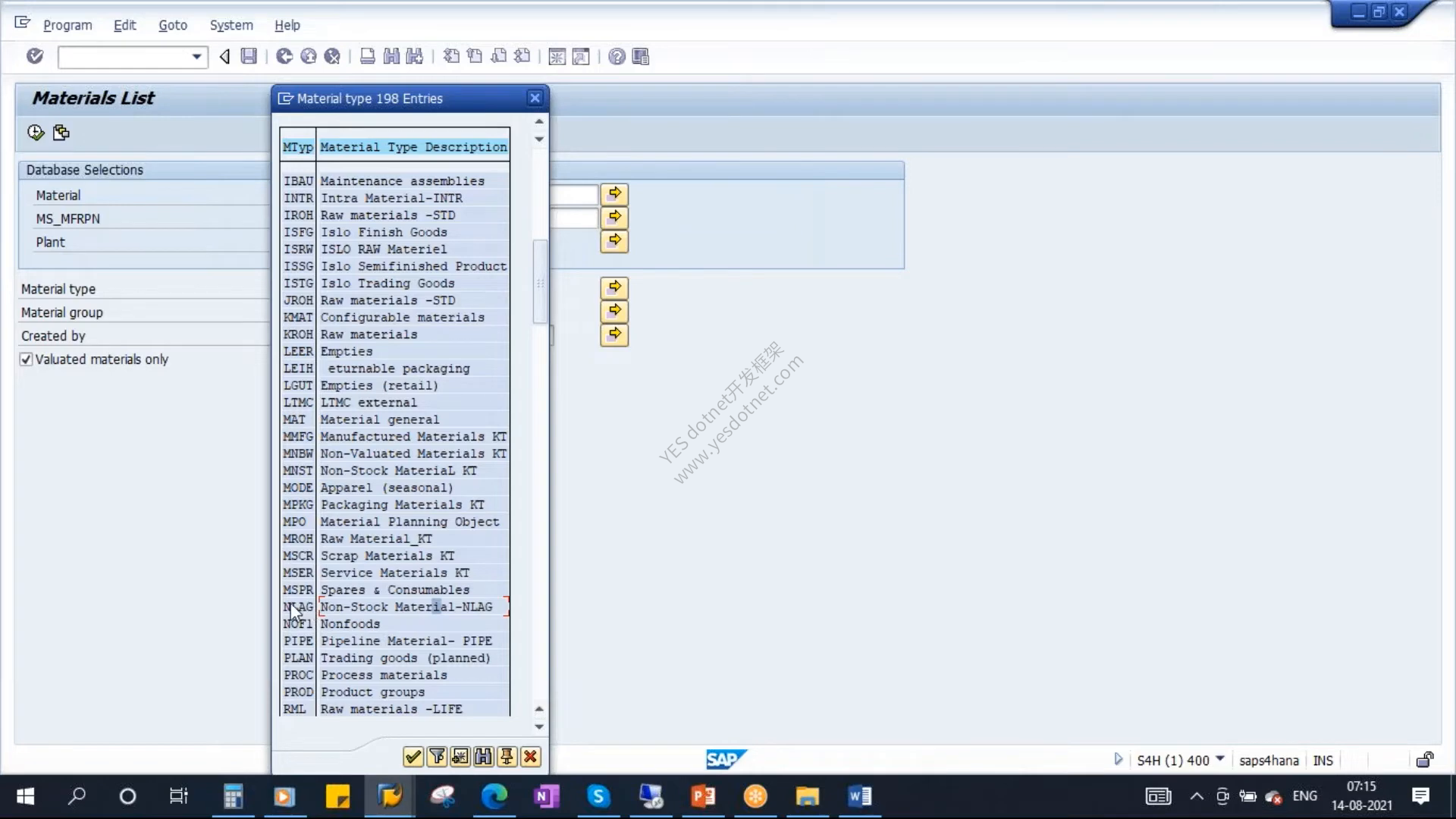Viewport: 1456px width, 819px height.
Task: Click the Material Type Description column header
Action: coord(413,147)
